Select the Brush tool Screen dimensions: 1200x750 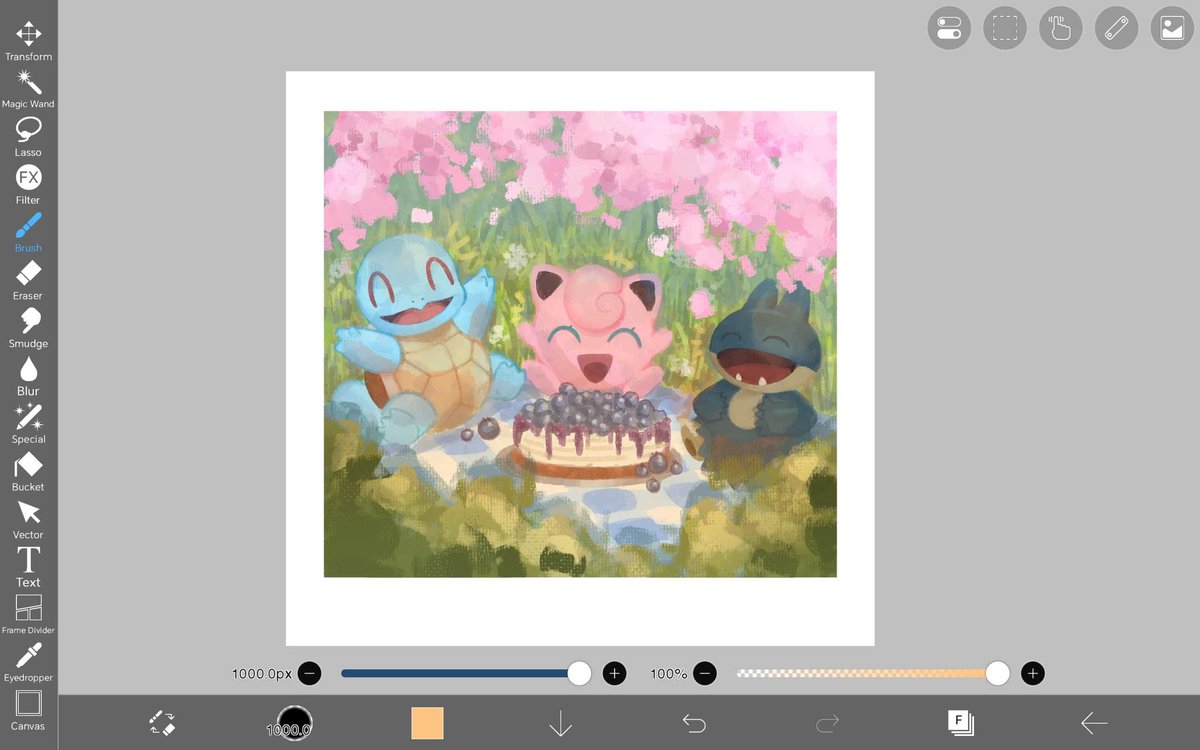click(28, 232)
